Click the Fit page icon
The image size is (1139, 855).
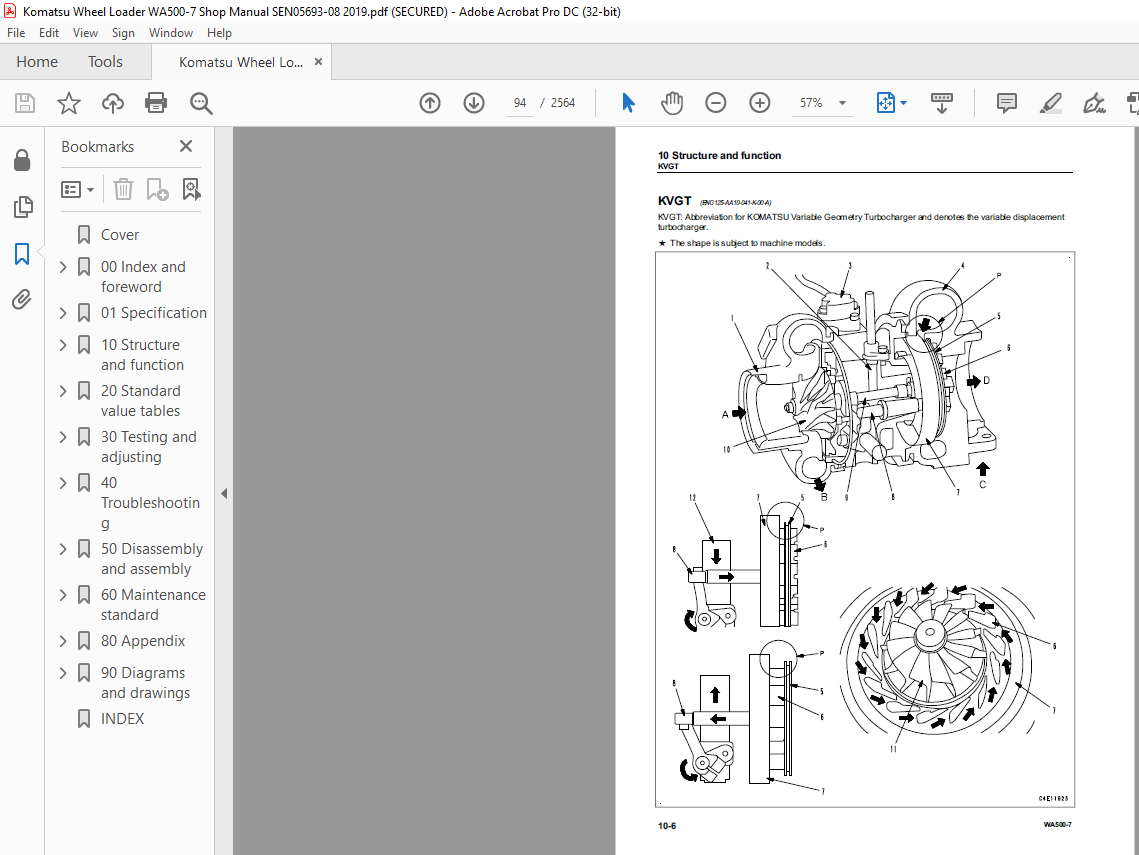885,103
